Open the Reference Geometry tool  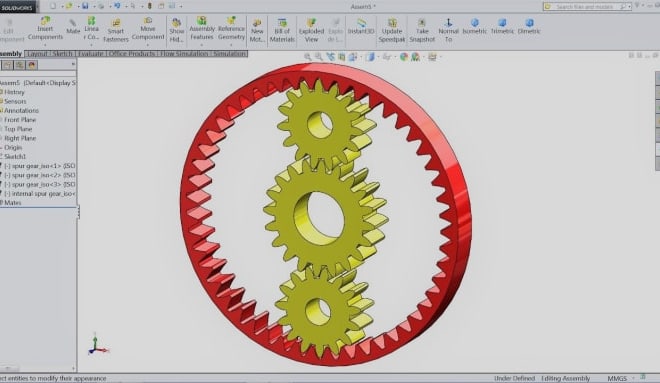(x=231, y=28)
